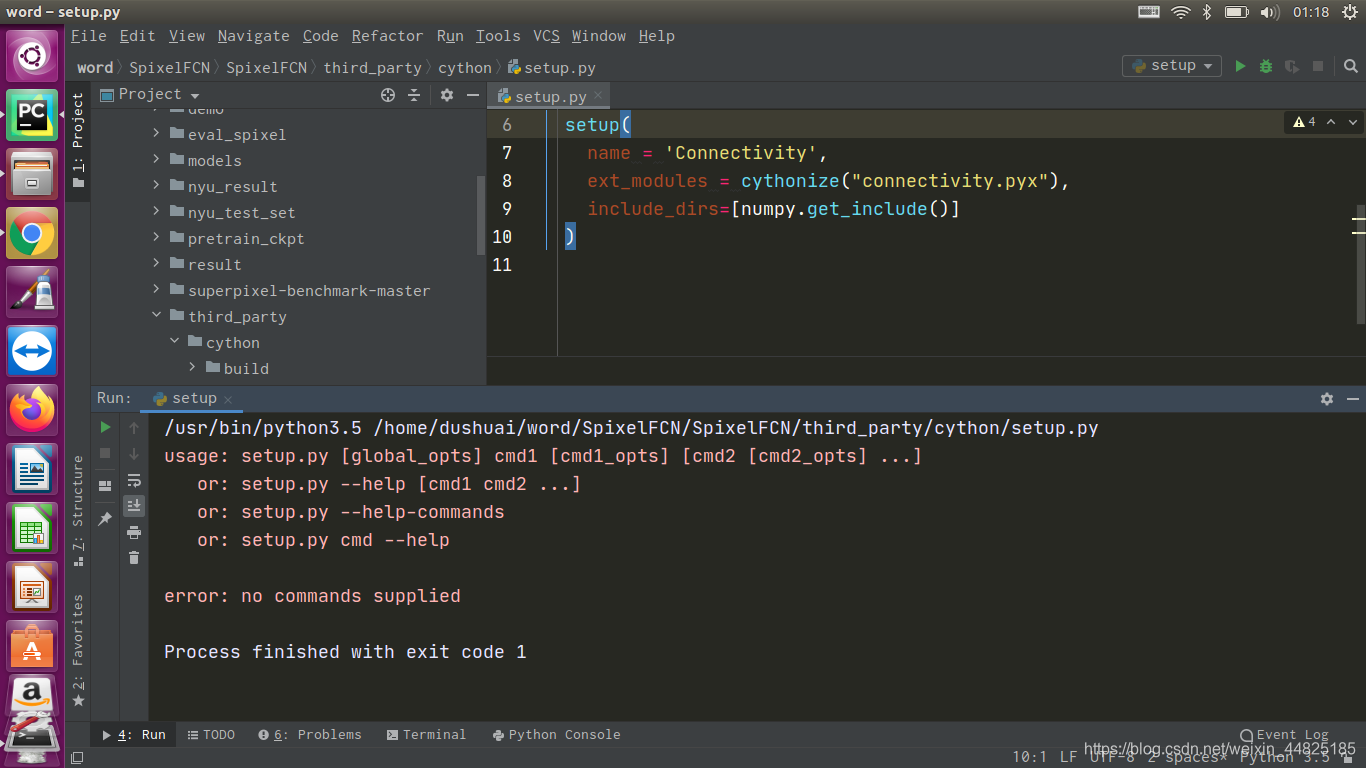Toggle the 1: Project side tool window
Image resolution: width=1366 pixels, height=768 pixels.
78,141
